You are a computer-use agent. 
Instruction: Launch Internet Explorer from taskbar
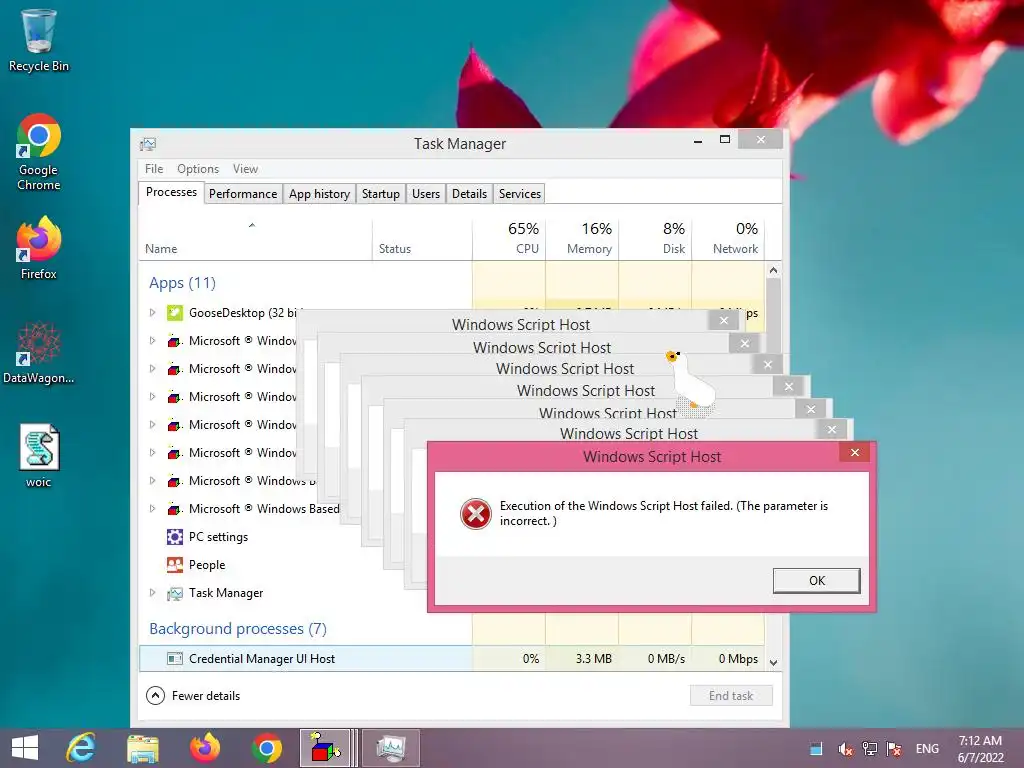click(x=80, y=748)
